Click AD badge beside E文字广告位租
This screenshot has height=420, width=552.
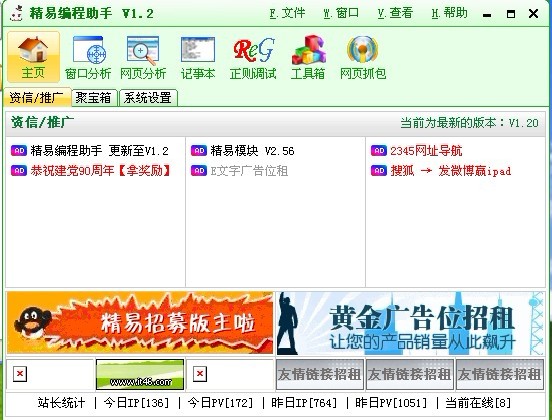click(x=199, y=171)
